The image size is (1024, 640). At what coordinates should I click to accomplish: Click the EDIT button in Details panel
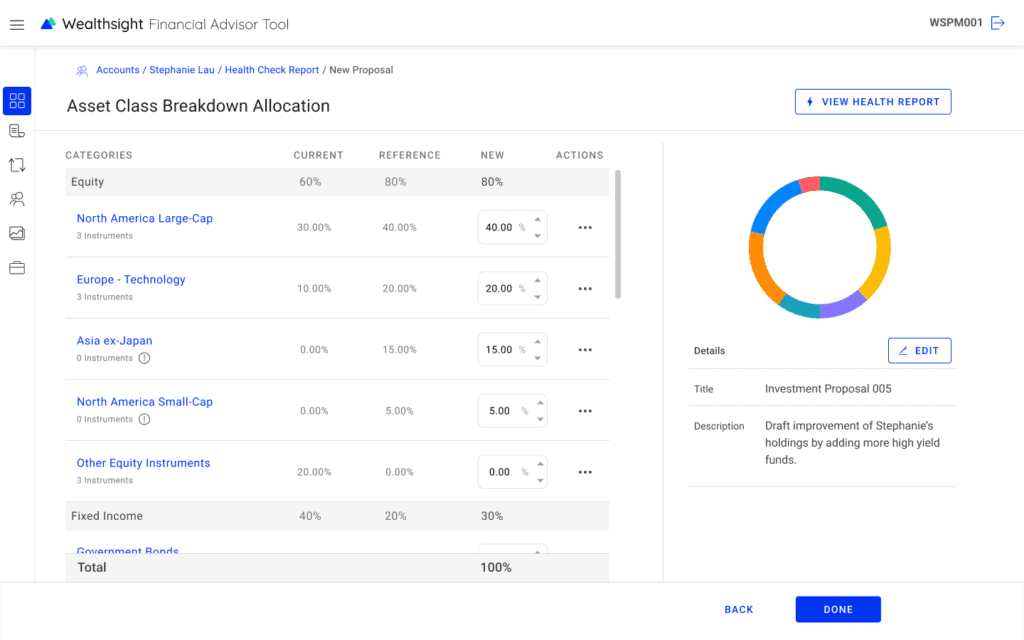coord(919,350)
